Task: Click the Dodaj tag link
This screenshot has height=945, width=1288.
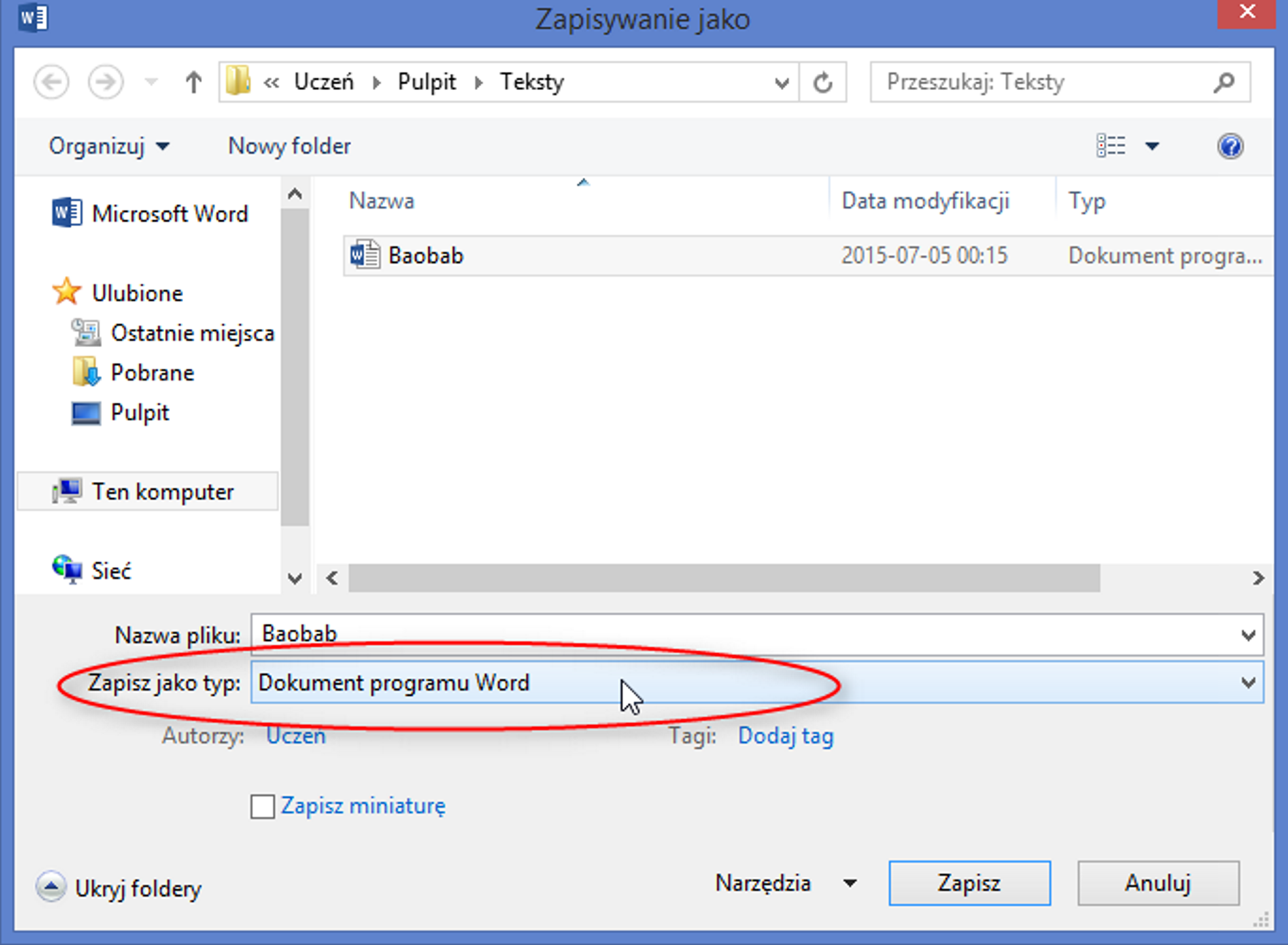Action: coord(786,736)
